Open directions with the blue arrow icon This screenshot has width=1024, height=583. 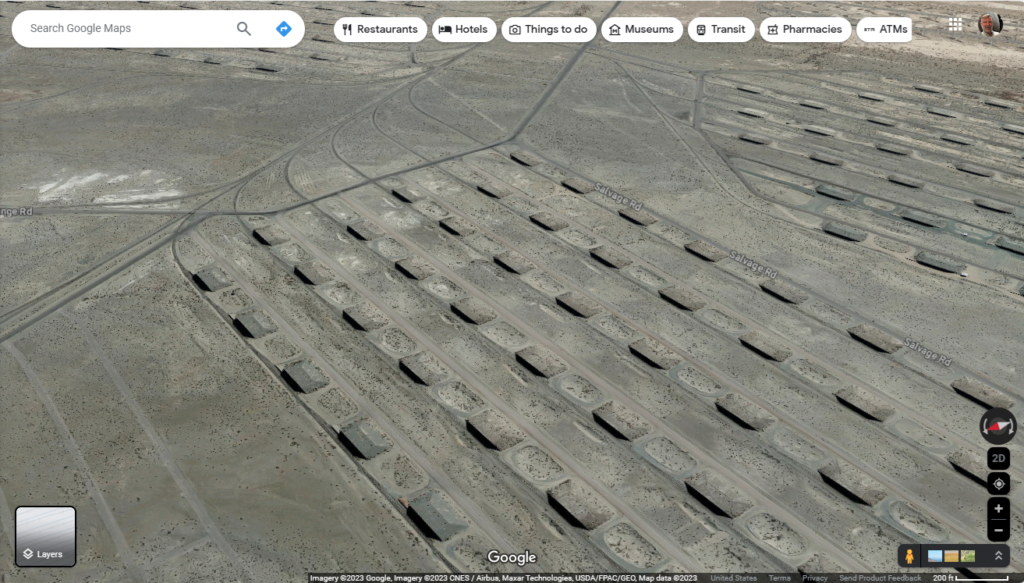(283, 29)
